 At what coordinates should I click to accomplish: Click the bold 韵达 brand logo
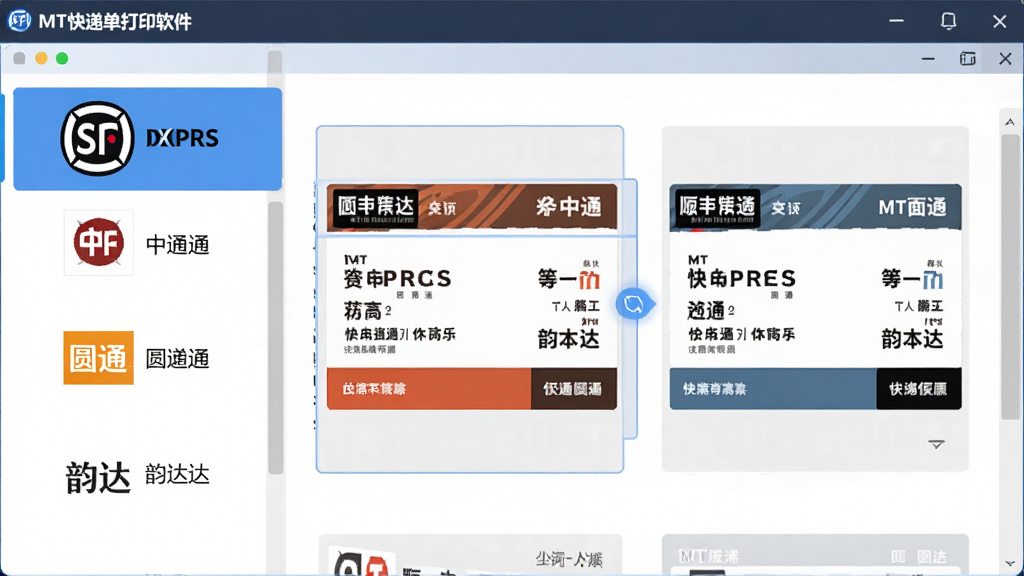(98, 477)
